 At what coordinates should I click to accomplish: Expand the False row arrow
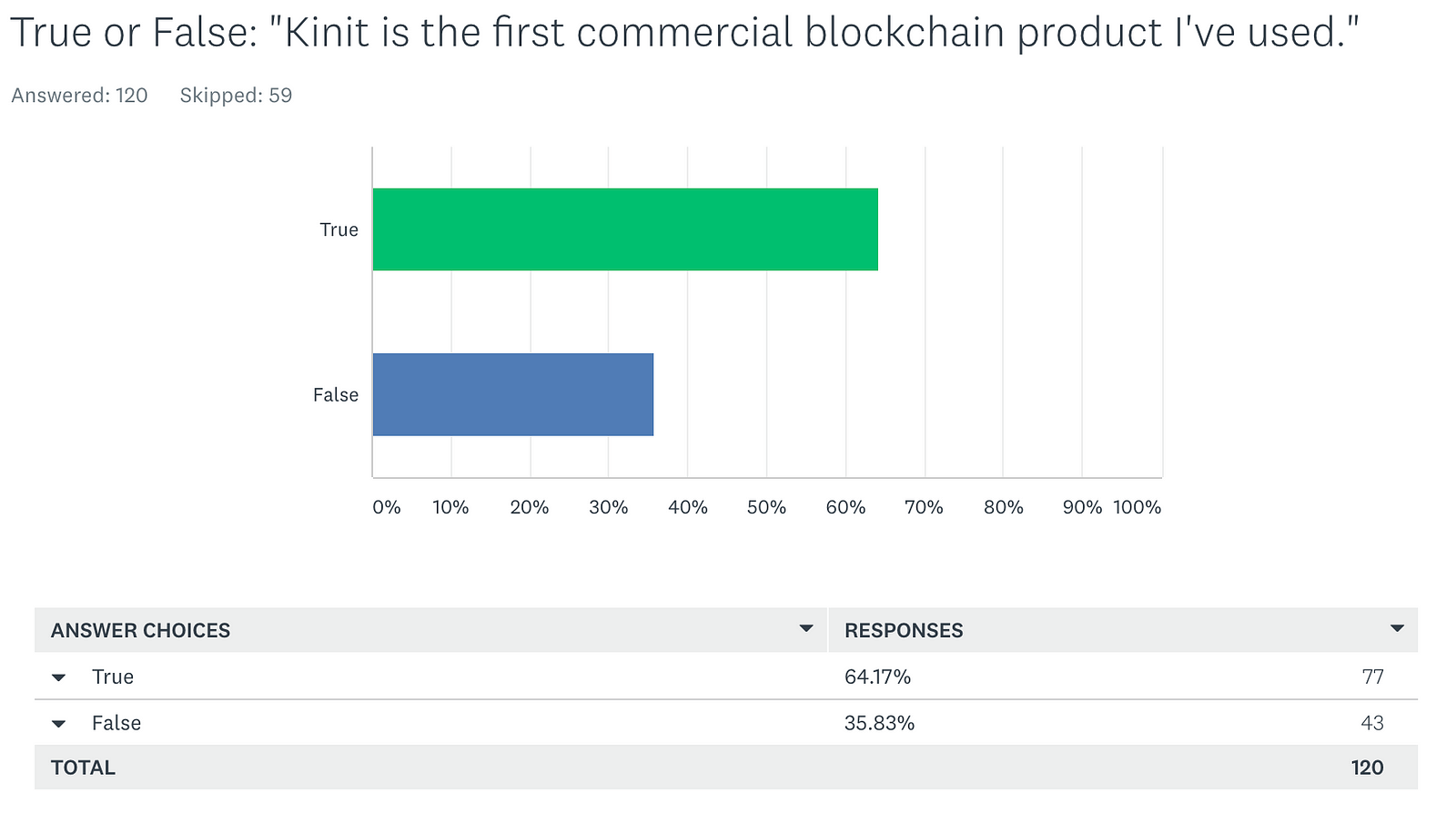pyautogui.click(x=59, y=724)
